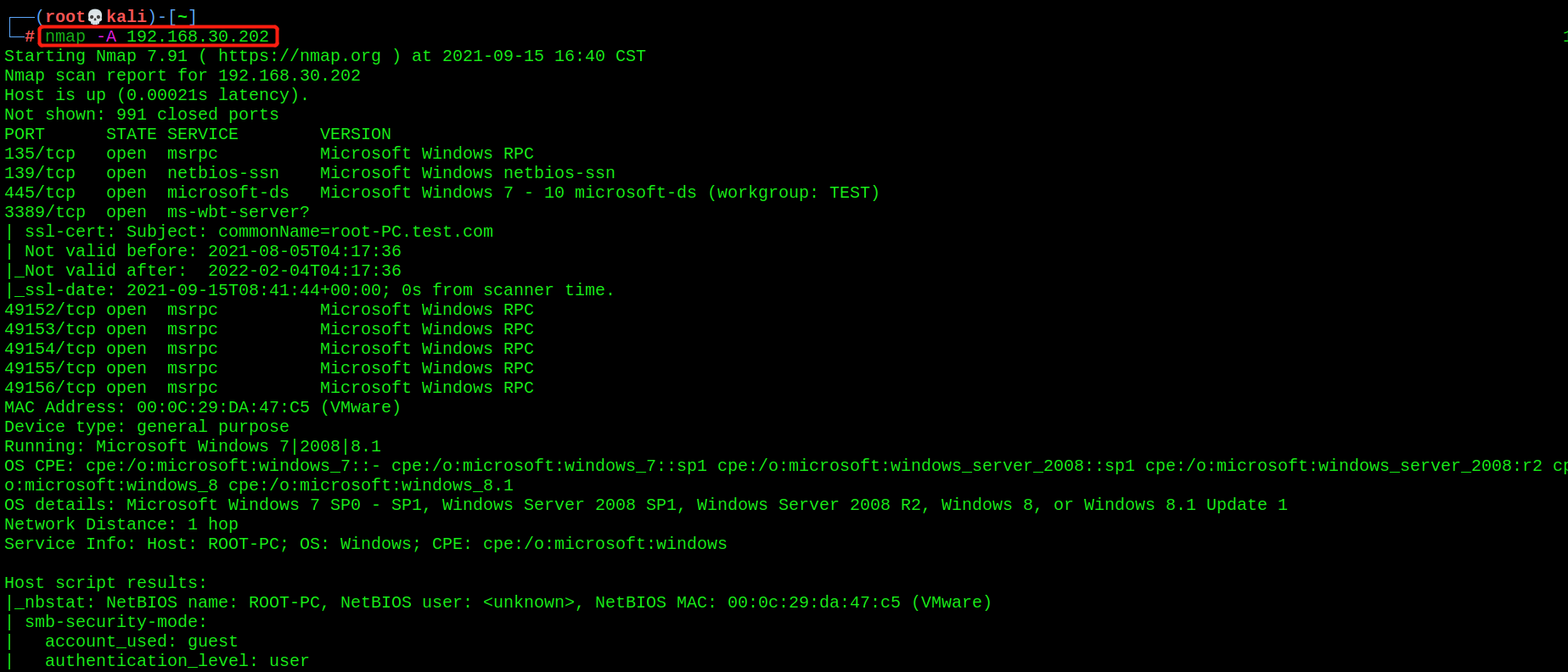Click the 'OS CPE:' label

point(40,466)
